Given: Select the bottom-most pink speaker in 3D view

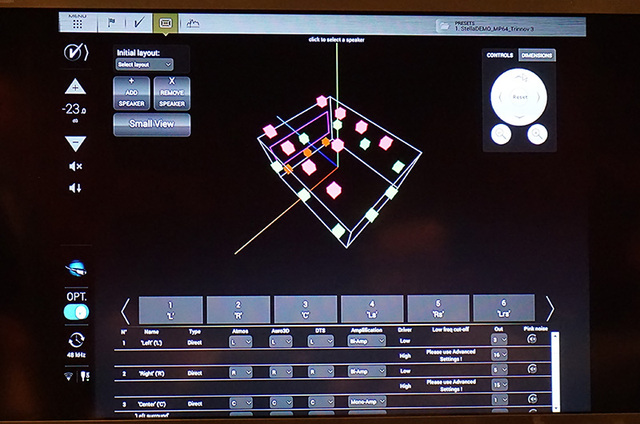Looking at the screenshot, I should click(x=334, y=190).
